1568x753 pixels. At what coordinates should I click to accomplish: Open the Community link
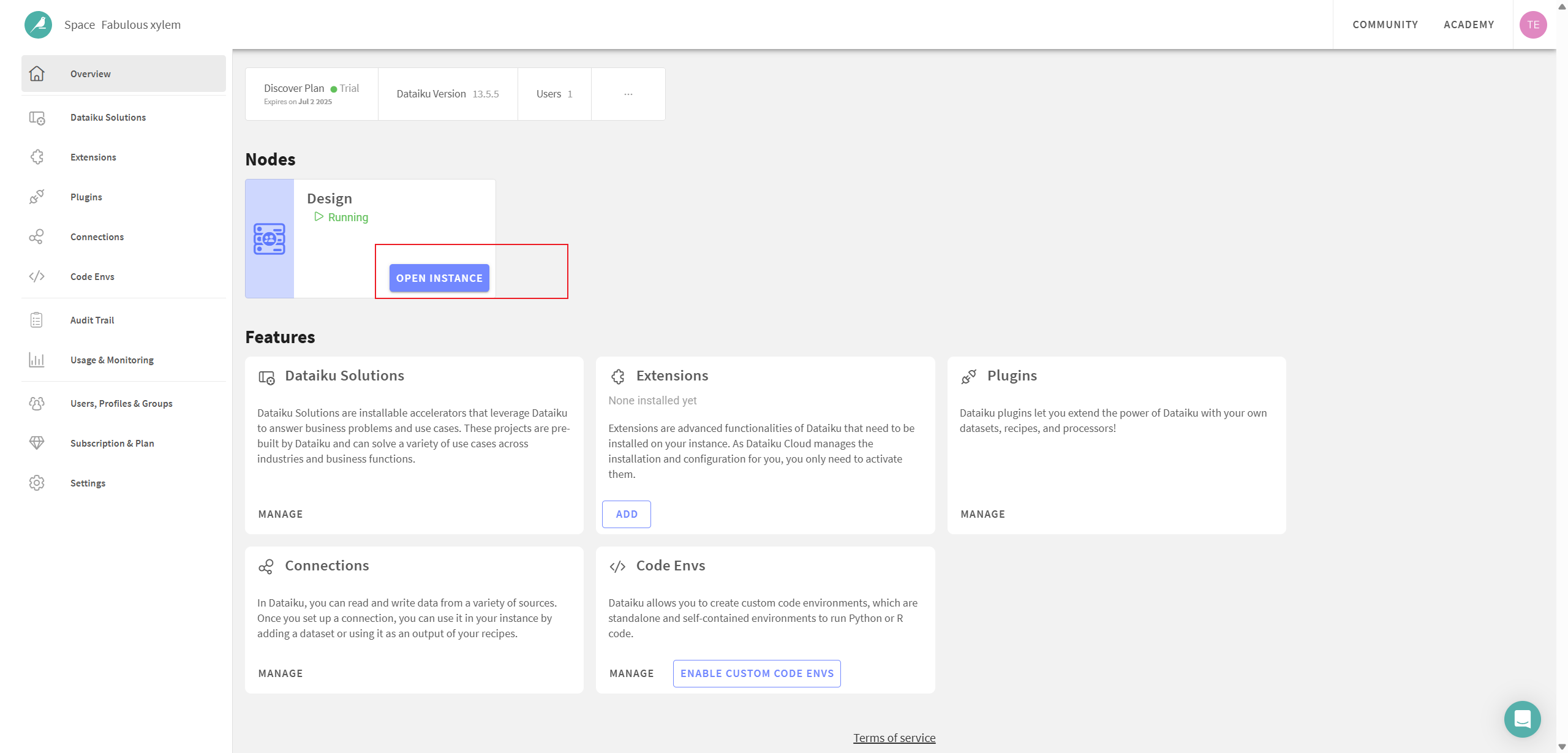point(1385,25)
